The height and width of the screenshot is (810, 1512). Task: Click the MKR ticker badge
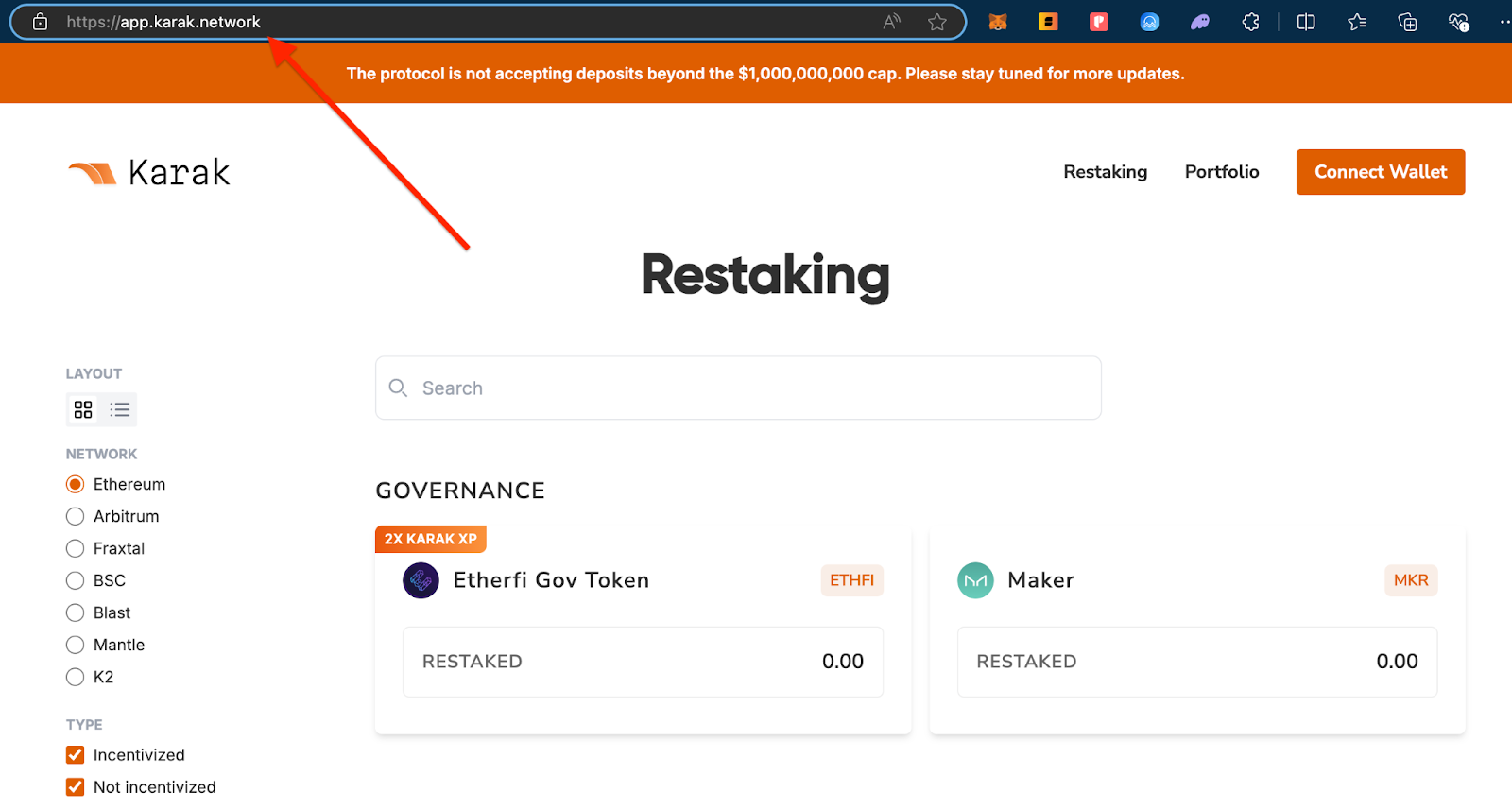pyautogui.click(x=1411, y=580)
